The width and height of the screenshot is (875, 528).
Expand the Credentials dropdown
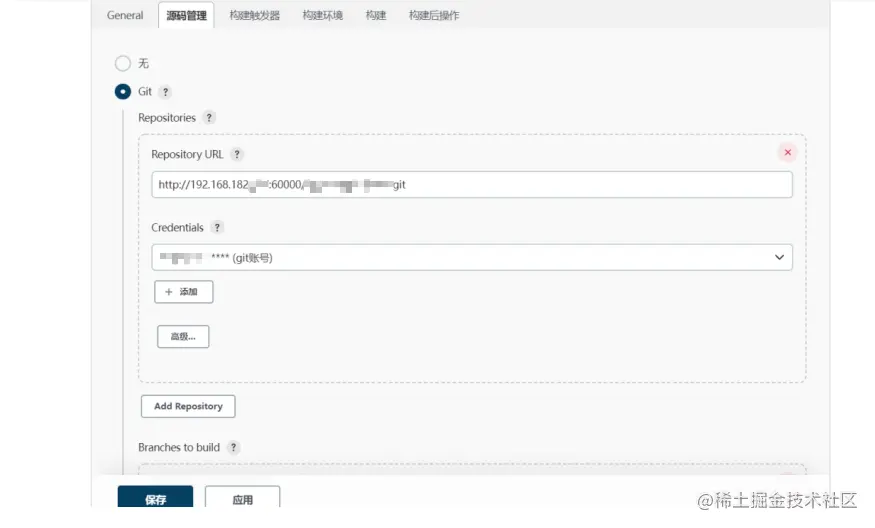[472, 257]
